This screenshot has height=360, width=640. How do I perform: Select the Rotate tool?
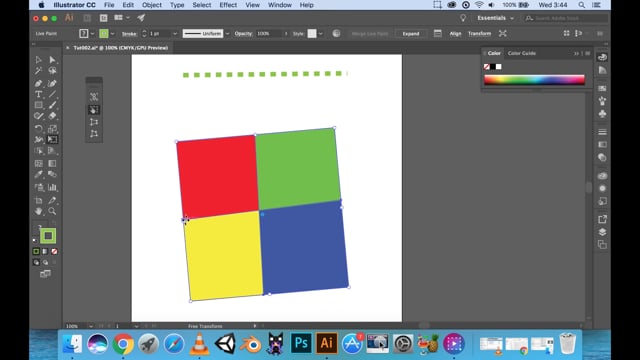pos(38,129)
